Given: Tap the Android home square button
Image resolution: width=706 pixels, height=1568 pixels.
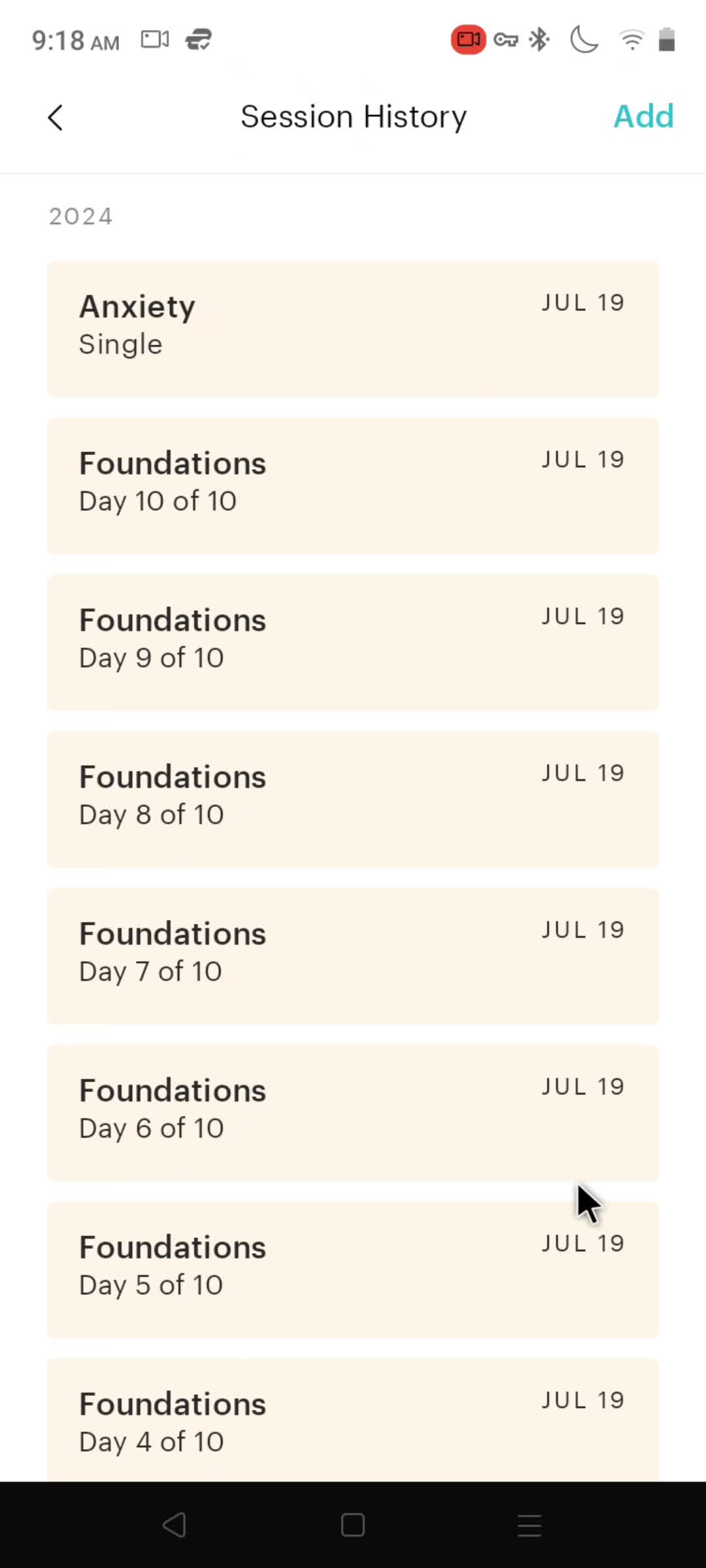Looking at the screenshot, I should 353,1525.
